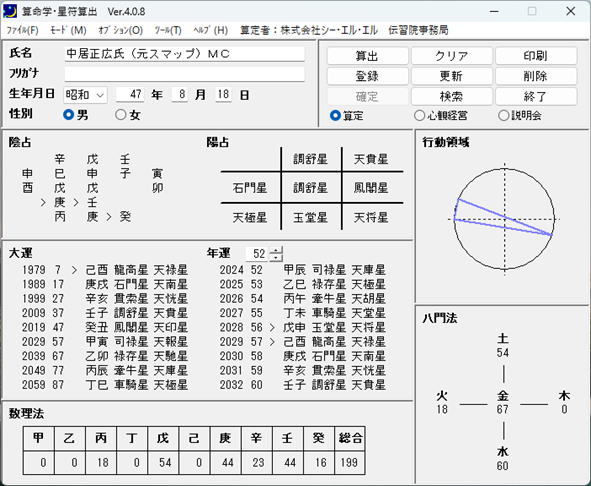This screenshot has height=486, width=591.
Task: Open the 昭和 era dropdown
Action: pyautogui.click(x=85, y=95)
